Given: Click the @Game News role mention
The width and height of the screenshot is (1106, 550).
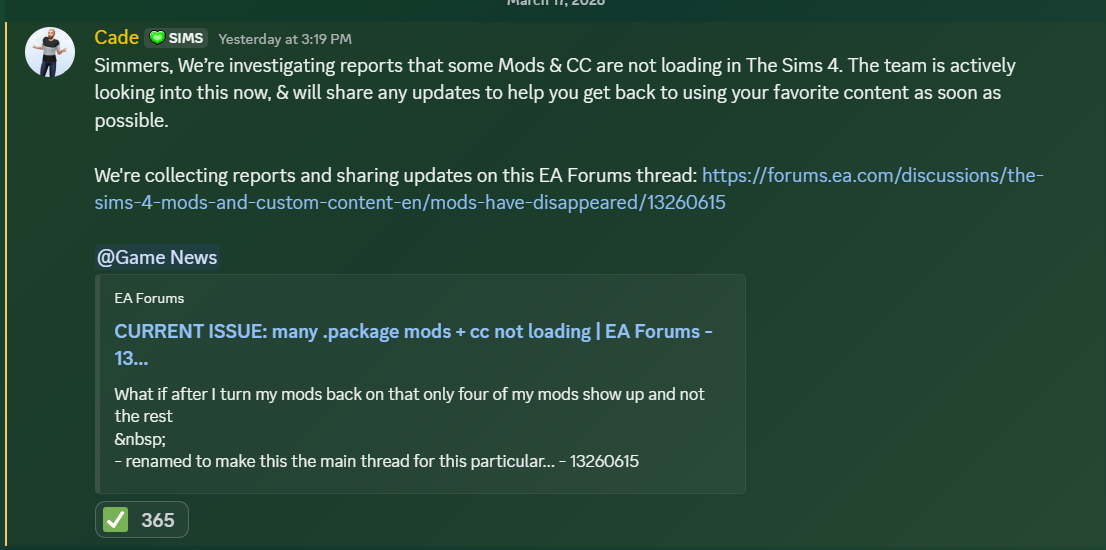Looking at the screenshot, I should (x=157, y=258).
